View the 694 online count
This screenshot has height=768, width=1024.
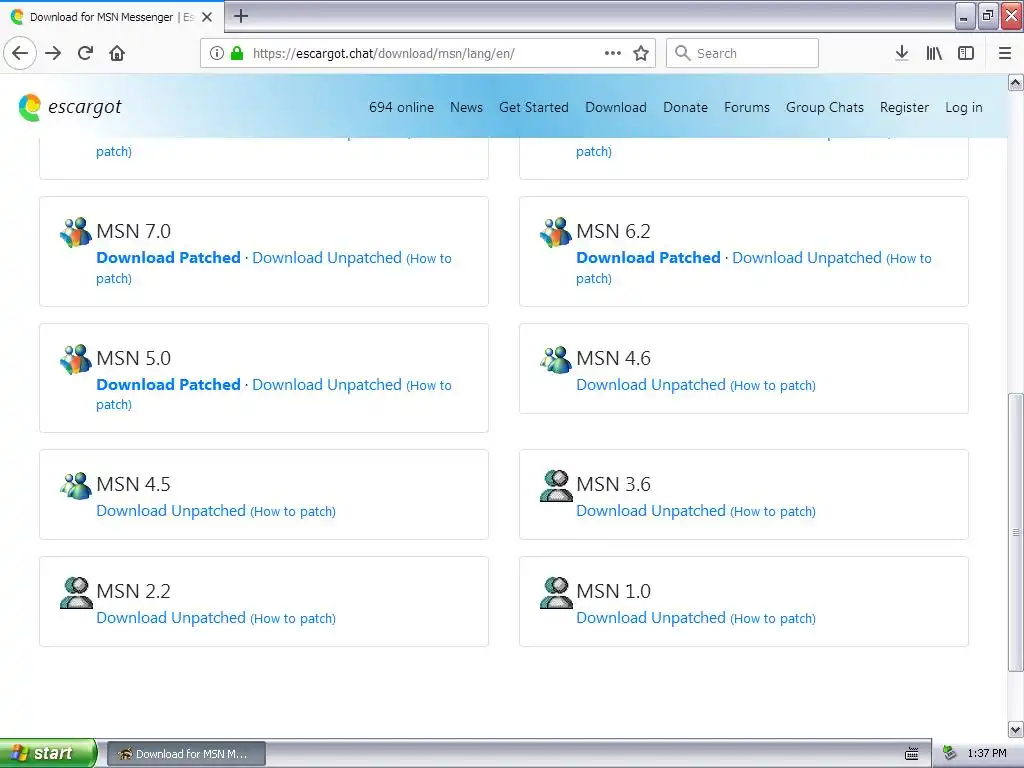[401, 107]
